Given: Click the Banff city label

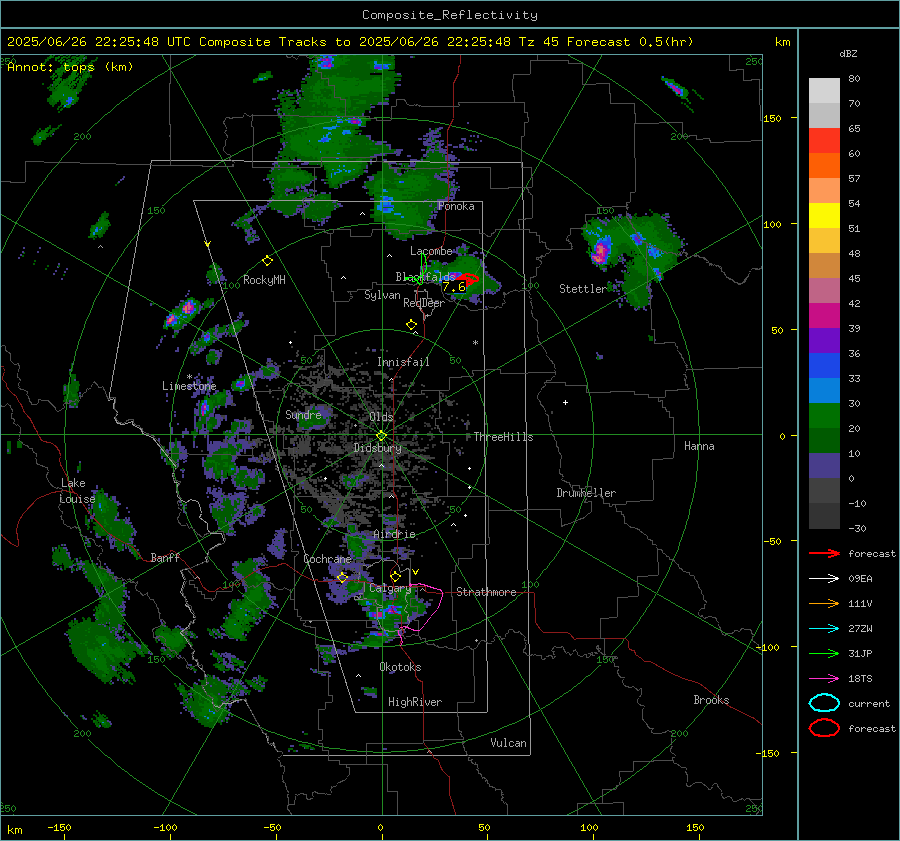Looking at the screenshot, I should (x=165, y=558).
